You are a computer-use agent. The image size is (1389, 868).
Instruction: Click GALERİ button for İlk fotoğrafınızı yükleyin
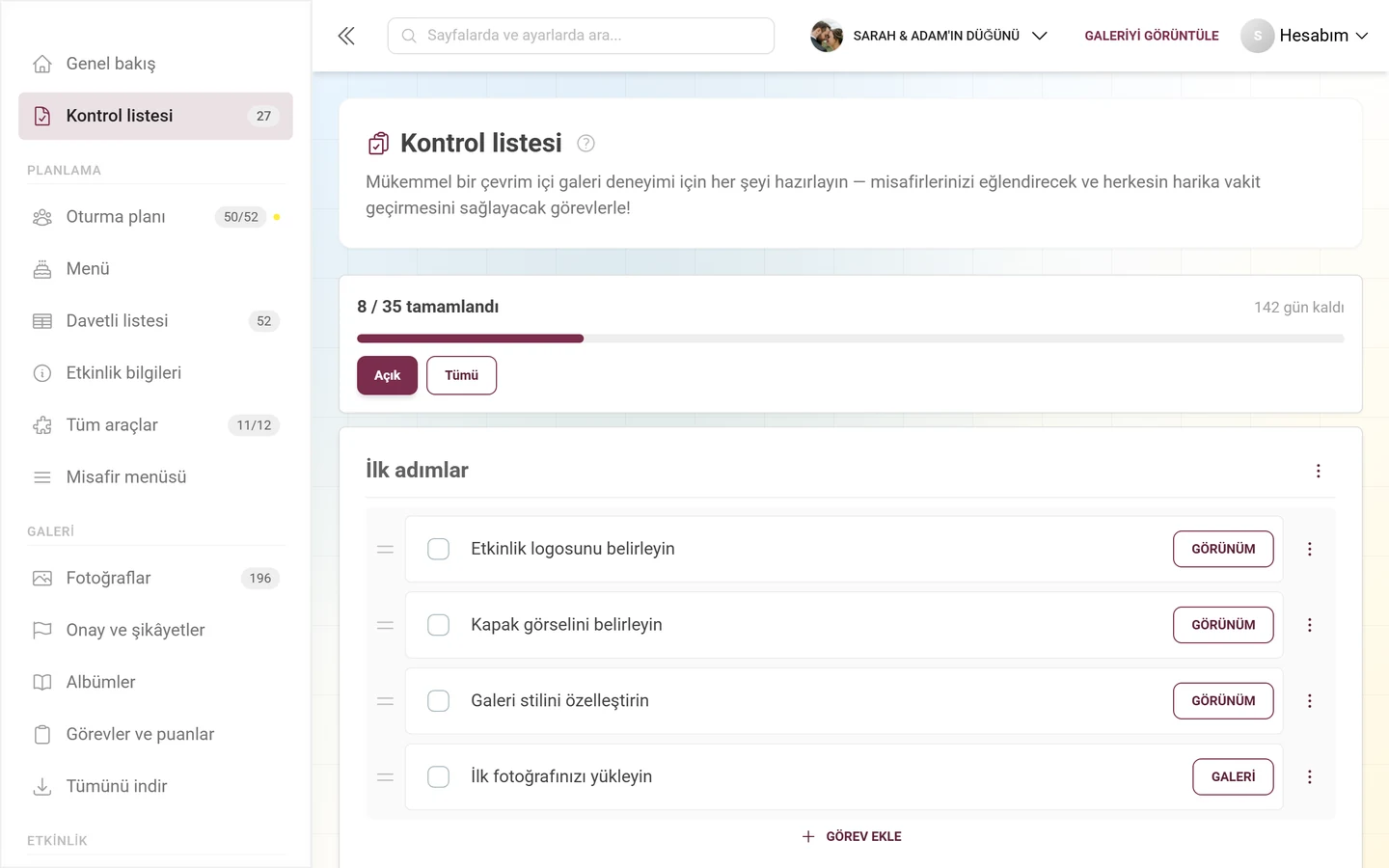pyautogui.click(x=1233, y=777)
